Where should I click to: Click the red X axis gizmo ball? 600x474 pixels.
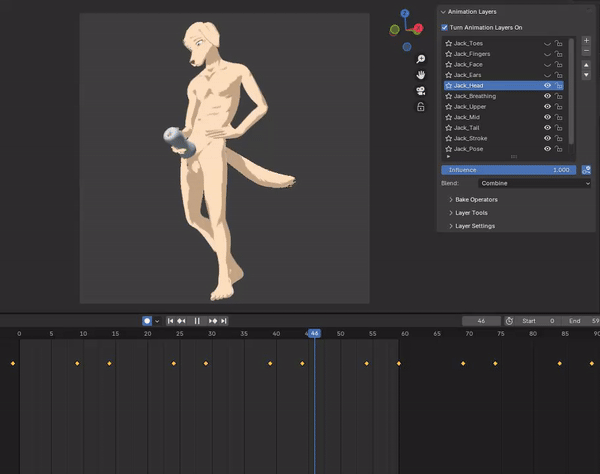[419, 28]
